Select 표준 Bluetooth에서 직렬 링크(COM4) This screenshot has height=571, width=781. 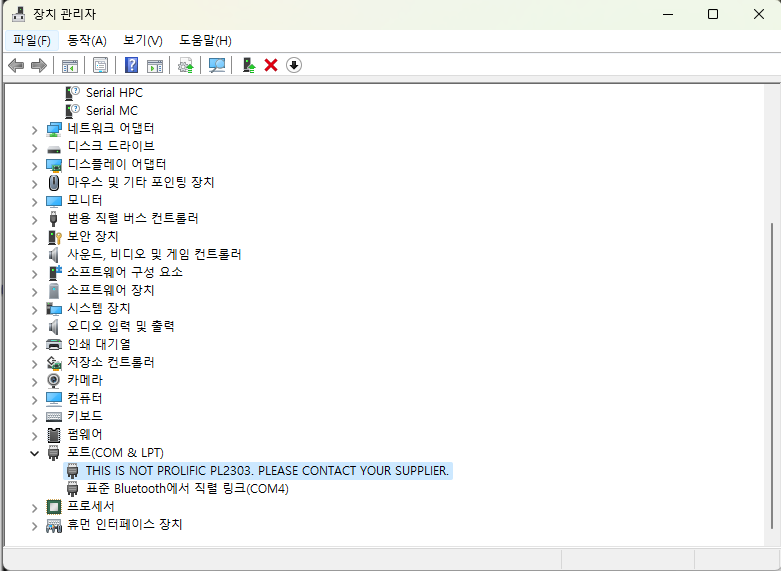(x=187, y=488)
